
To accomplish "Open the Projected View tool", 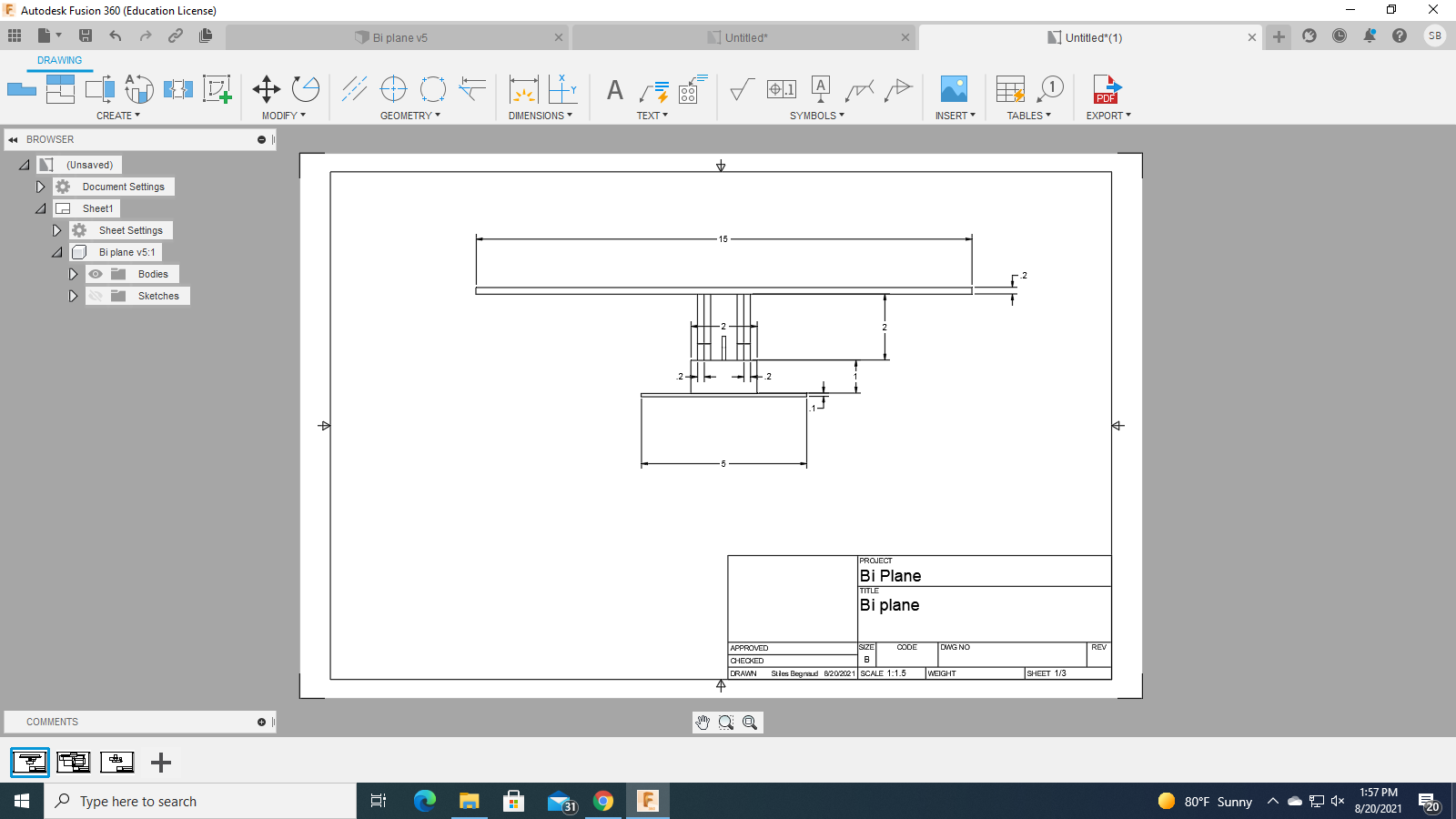I will (60, 88).
